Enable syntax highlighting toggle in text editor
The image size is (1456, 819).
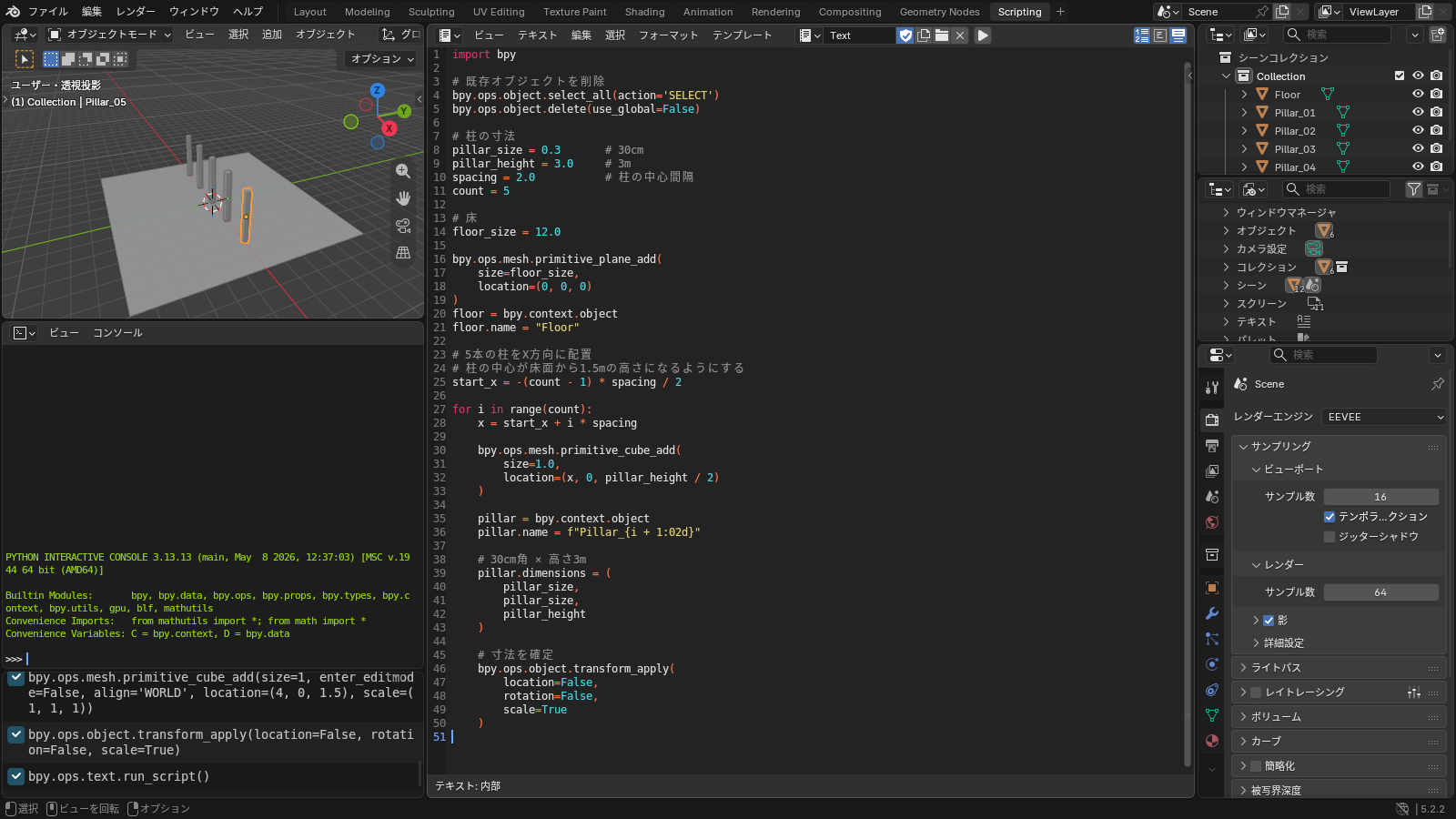tap(1178, 35)
